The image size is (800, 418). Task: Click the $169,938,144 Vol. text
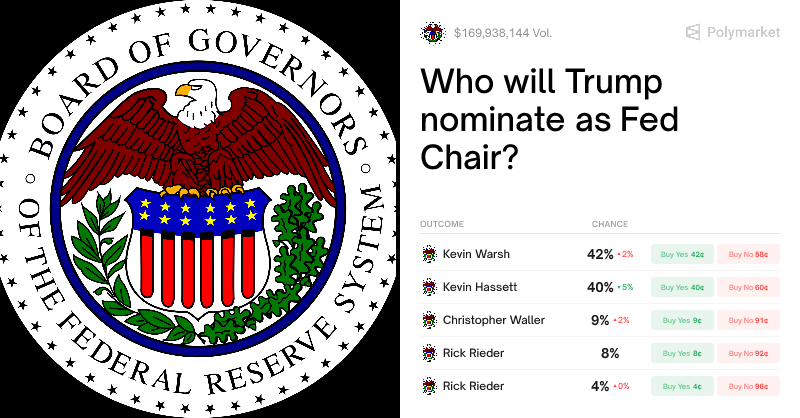pyautogui.click(x=502, y=32)
